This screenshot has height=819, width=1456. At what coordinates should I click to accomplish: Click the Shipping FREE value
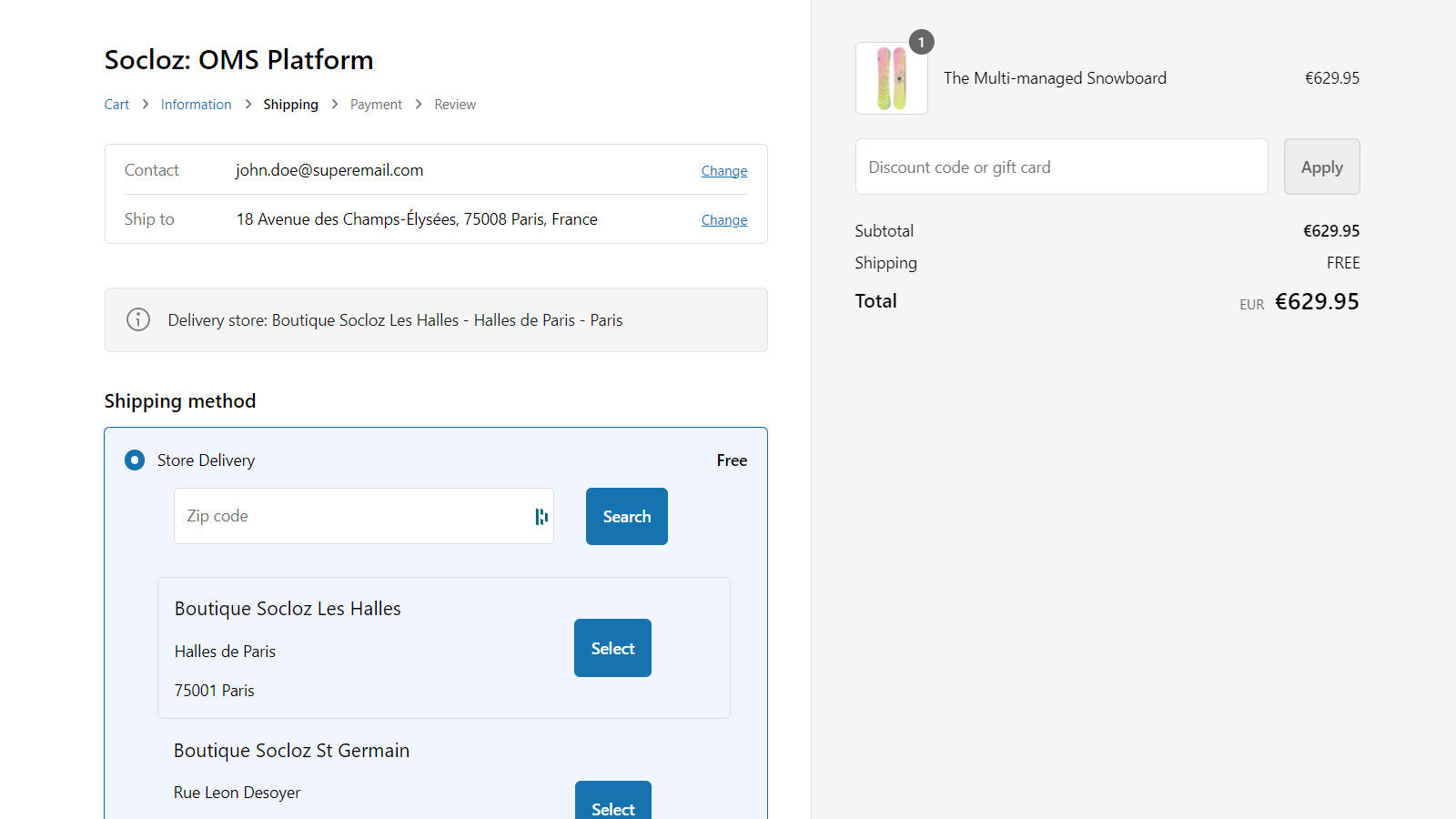[x=1343, y=263]
